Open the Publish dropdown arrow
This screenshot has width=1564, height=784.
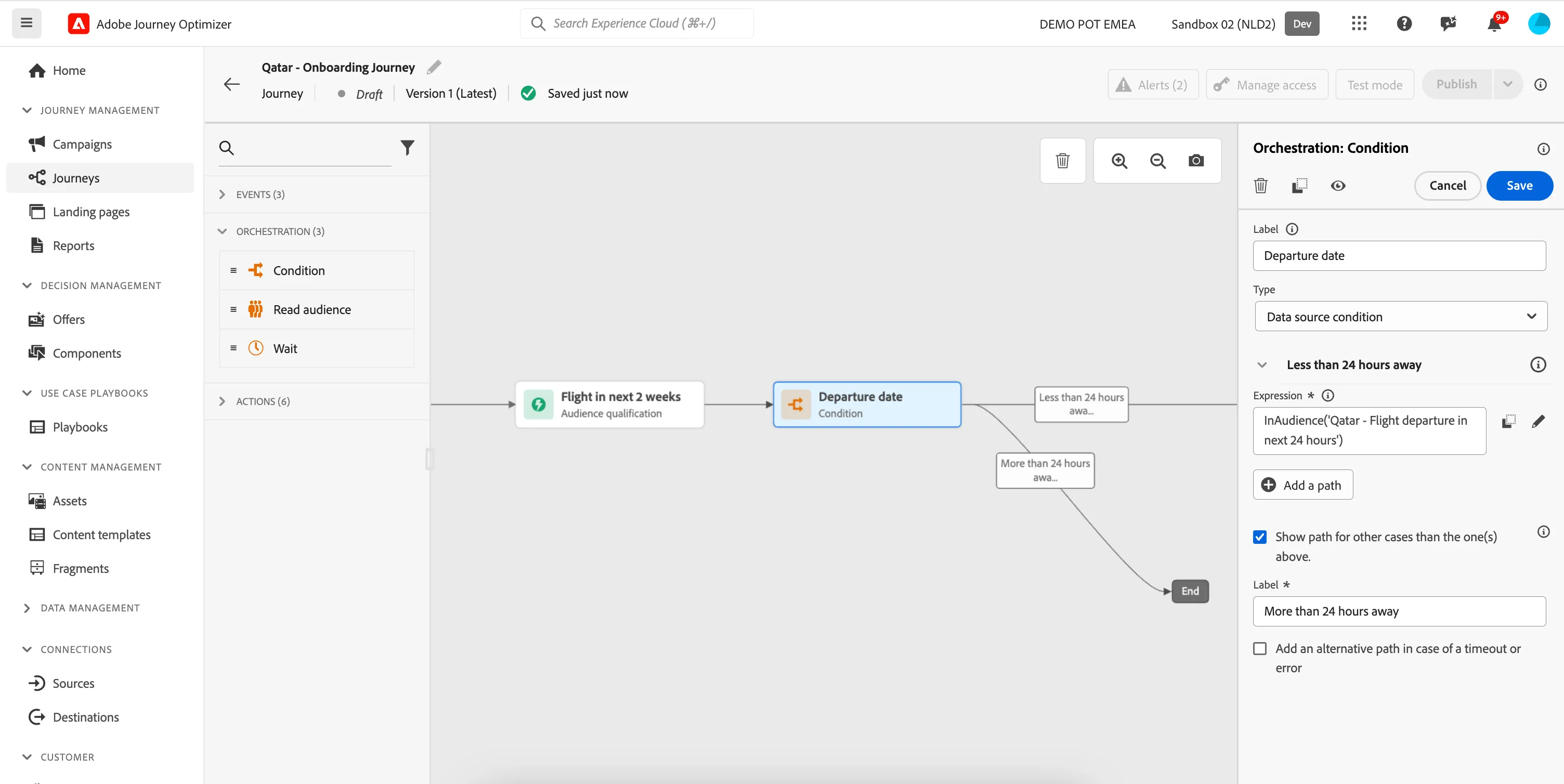click(1507, 84)
